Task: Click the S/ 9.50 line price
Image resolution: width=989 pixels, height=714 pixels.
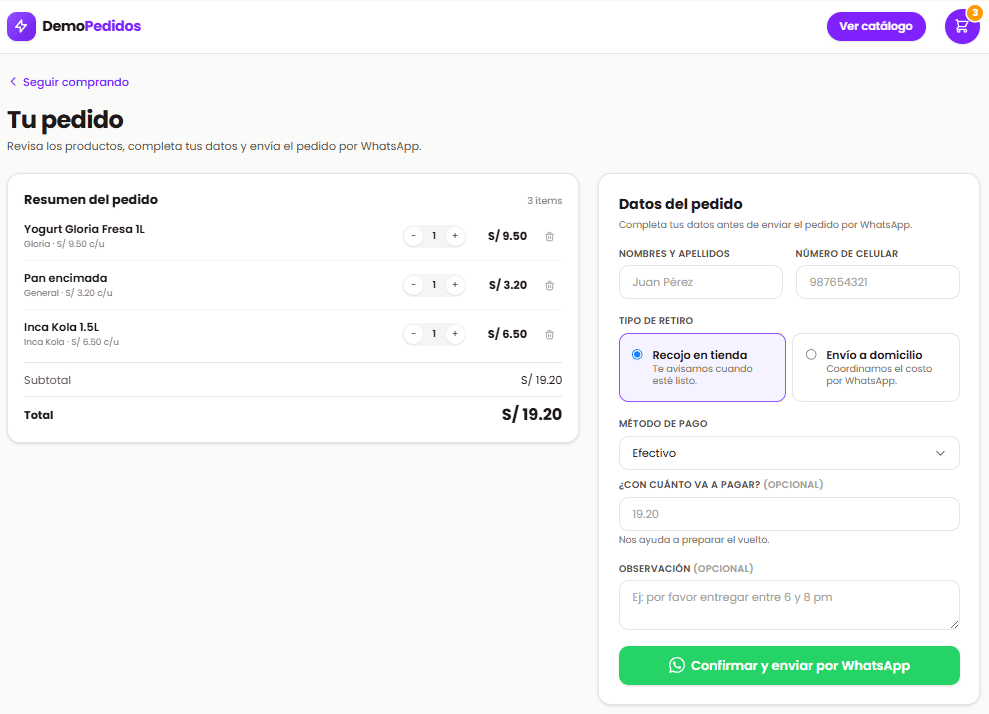Action: (x=507, y=236)
